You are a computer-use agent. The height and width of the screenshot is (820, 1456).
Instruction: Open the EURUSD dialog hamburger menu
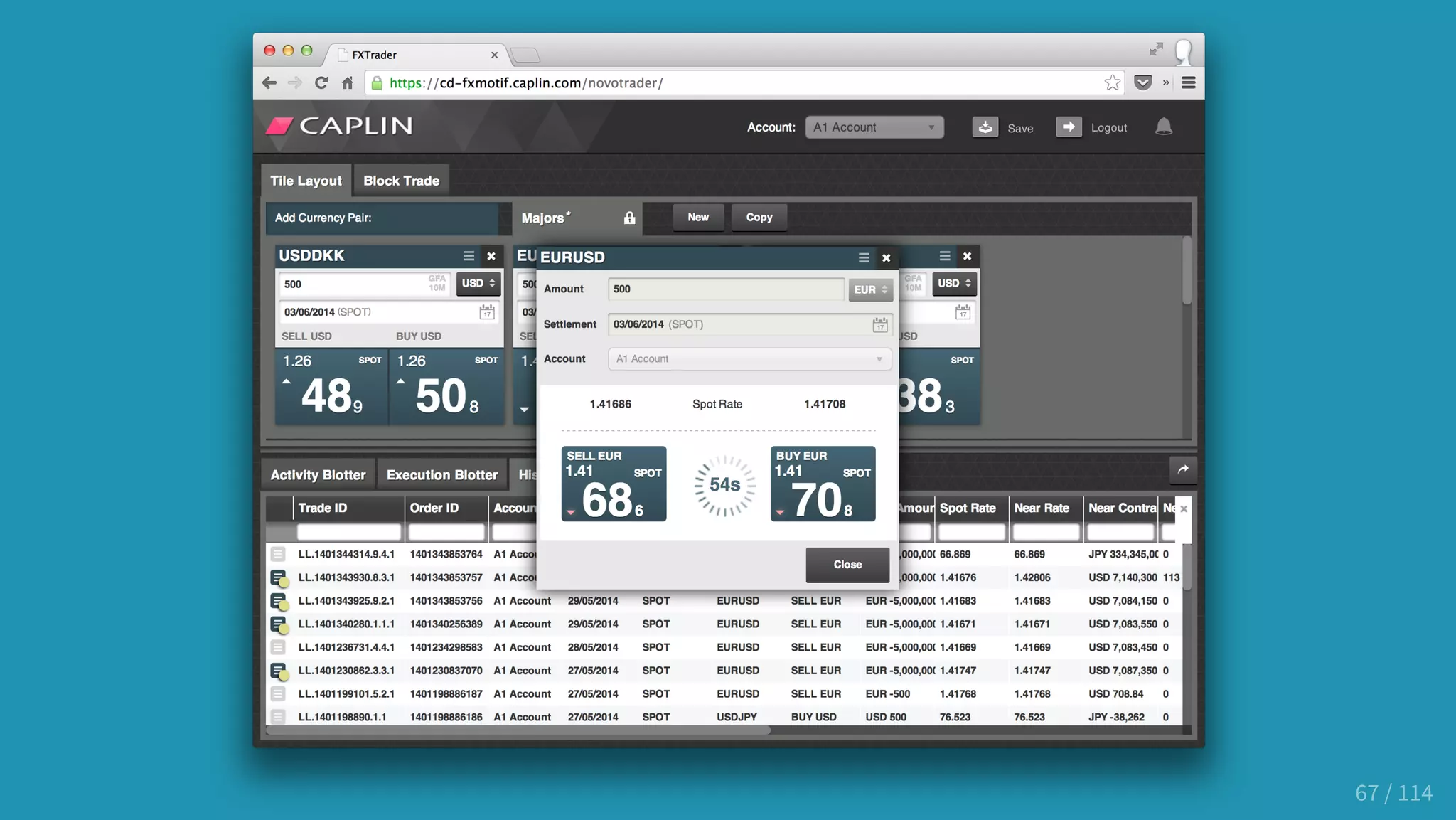point(863,258)
